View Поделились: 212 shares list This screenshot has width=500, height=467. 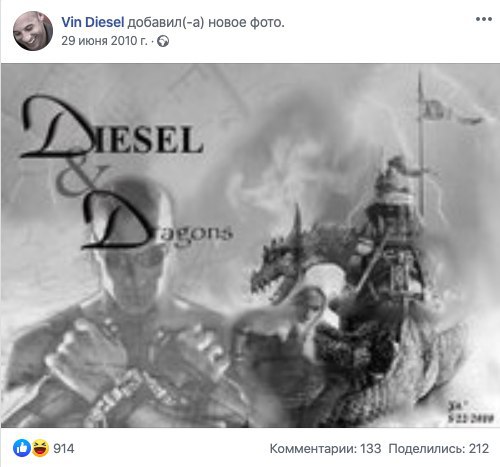click(x=439, y=448)
